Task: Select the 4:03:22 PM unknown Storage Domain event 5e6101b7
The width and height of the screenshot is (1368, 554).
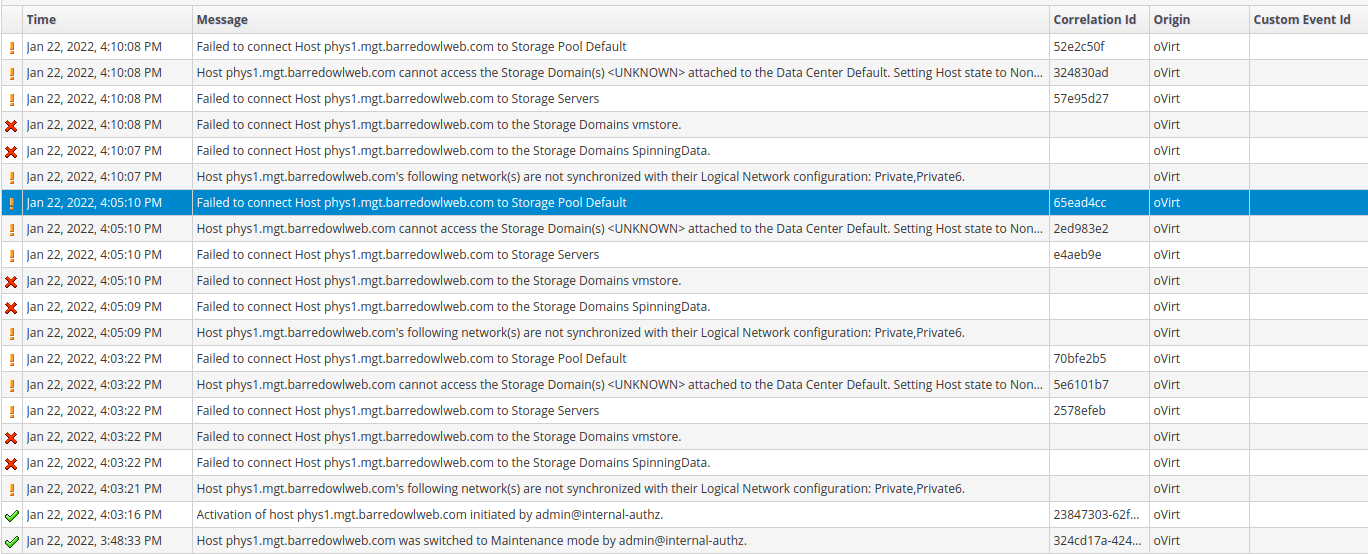Action: coord(620,385)
